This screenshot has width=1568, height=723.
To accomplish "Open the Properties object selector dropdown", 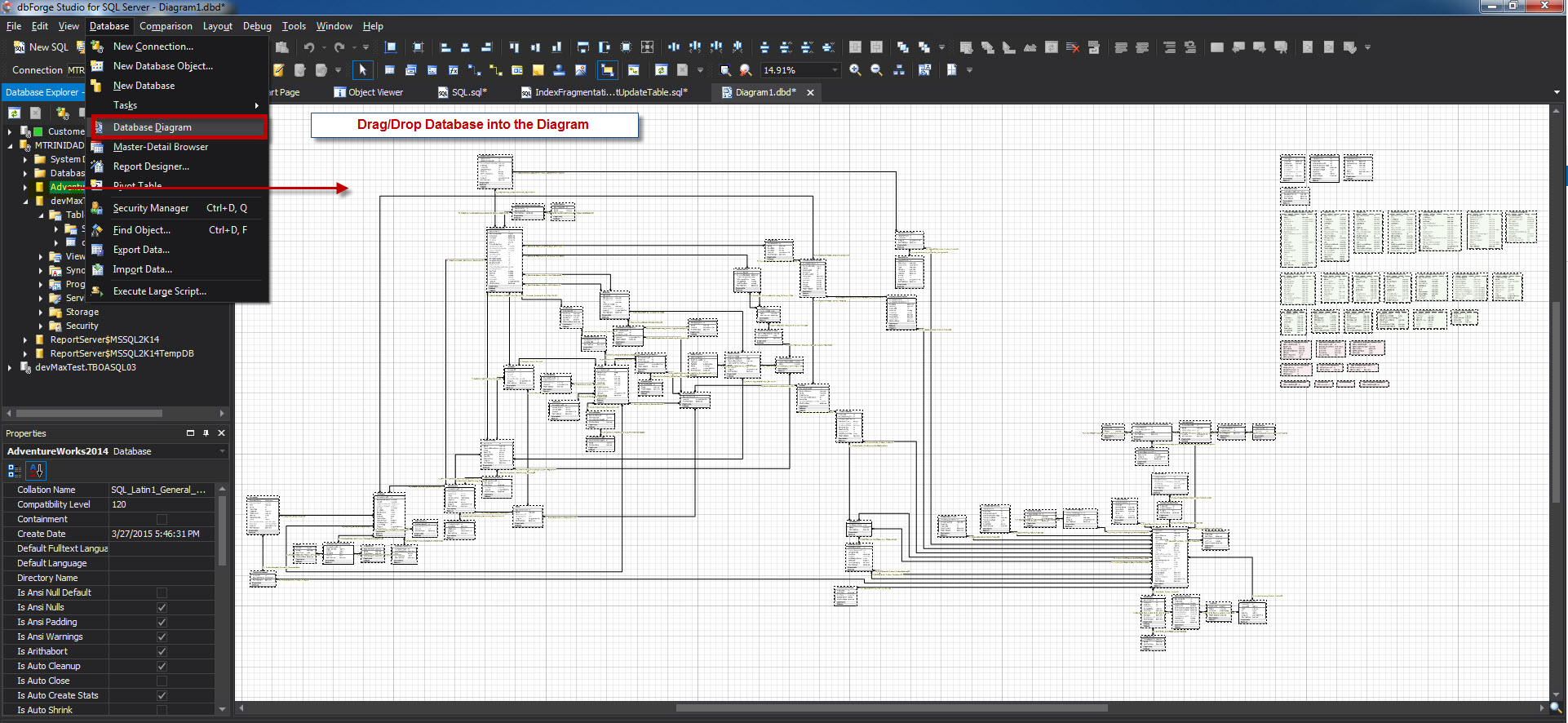I will point(222,451).
